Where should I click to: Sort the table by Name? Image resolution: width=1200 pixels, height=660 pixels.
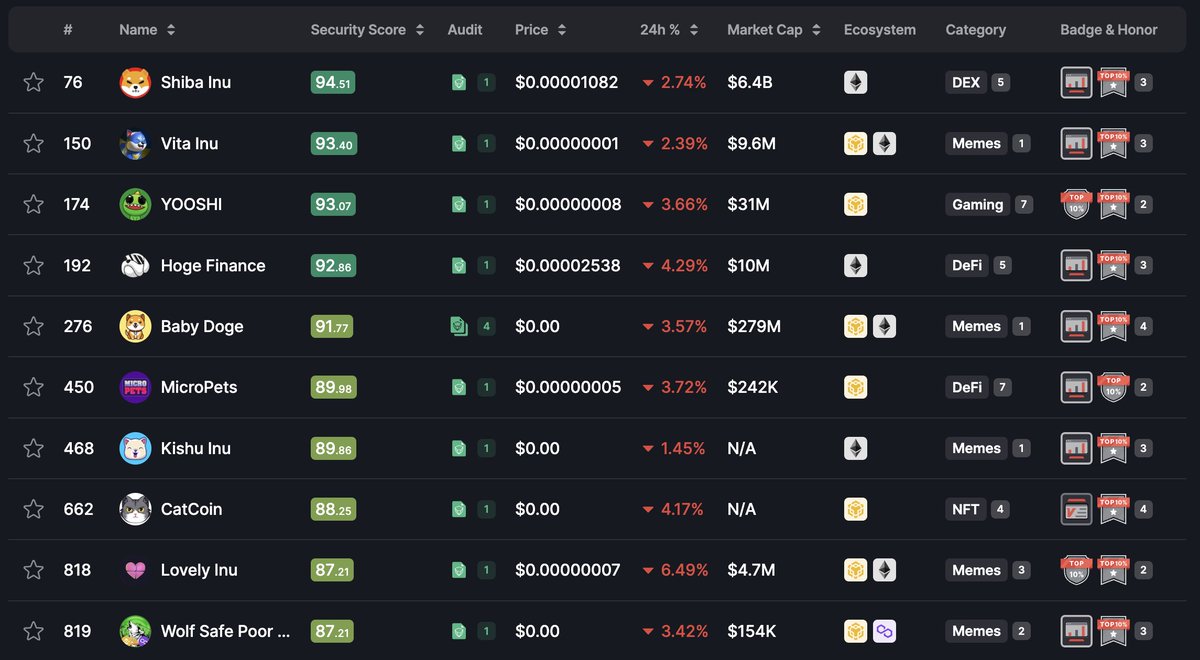pyautogui.click(x=147, y=30)
